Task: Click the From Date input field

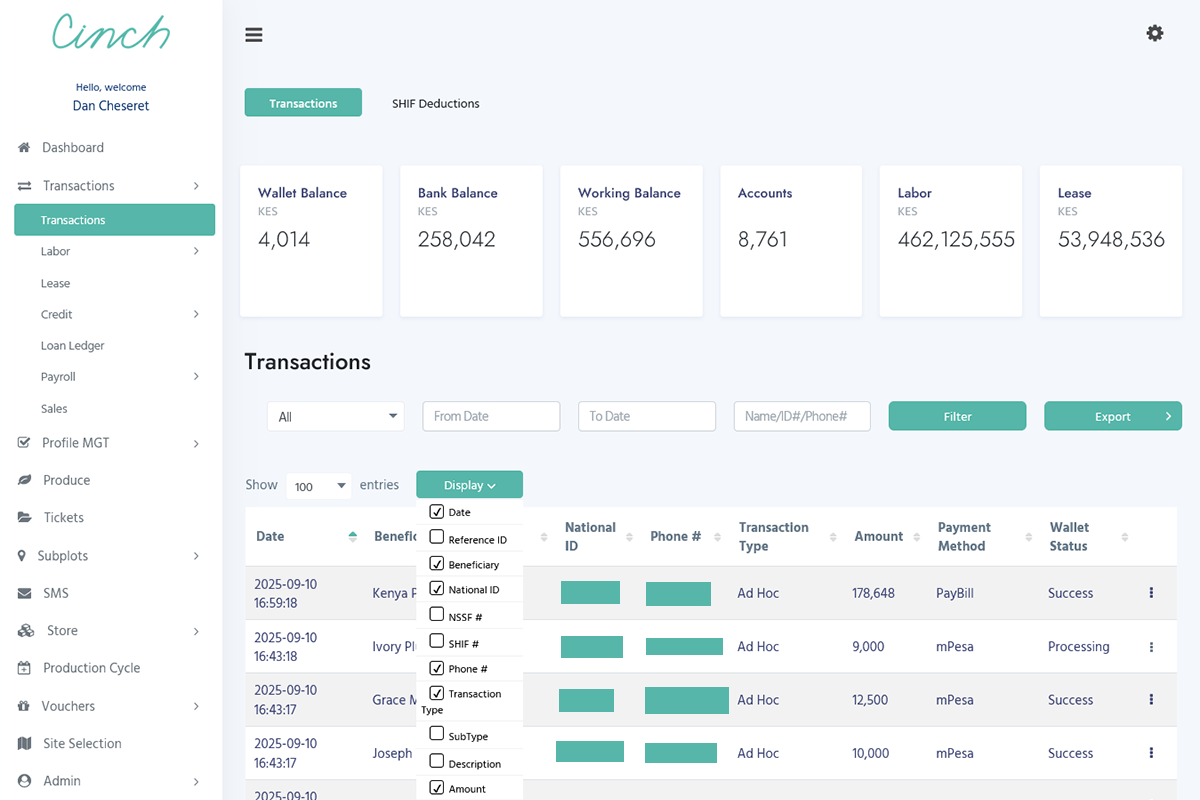Action: click(490, 416)
